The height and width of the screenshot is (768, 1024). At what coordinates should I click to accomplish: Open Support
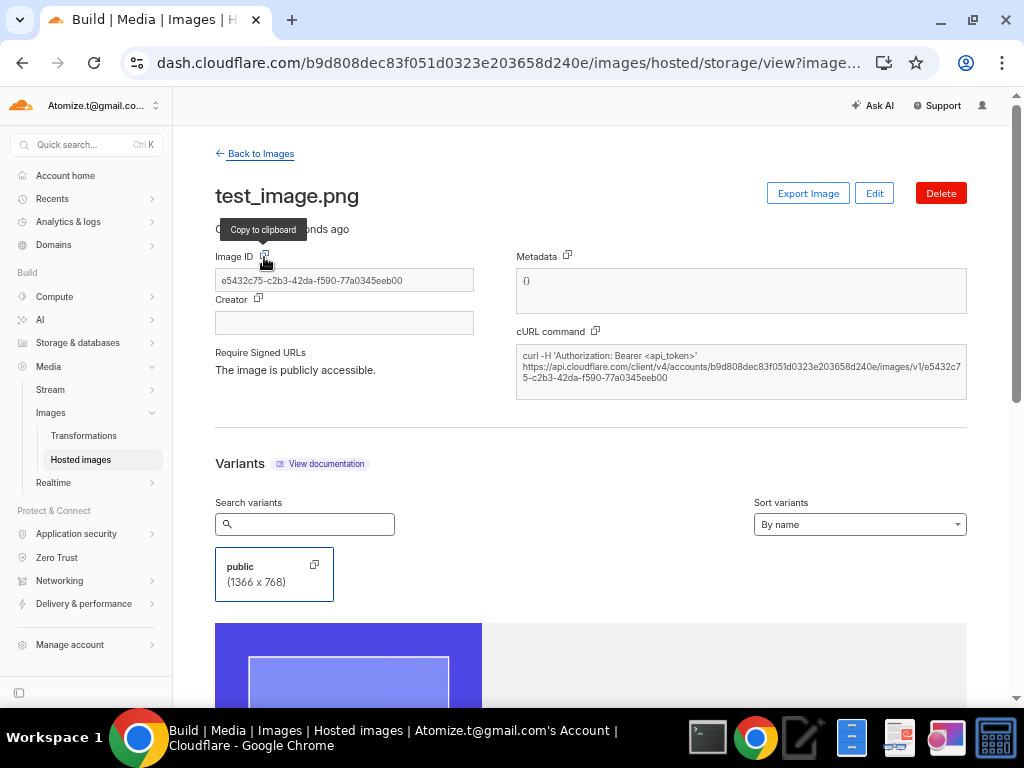[x=936, y=105]
